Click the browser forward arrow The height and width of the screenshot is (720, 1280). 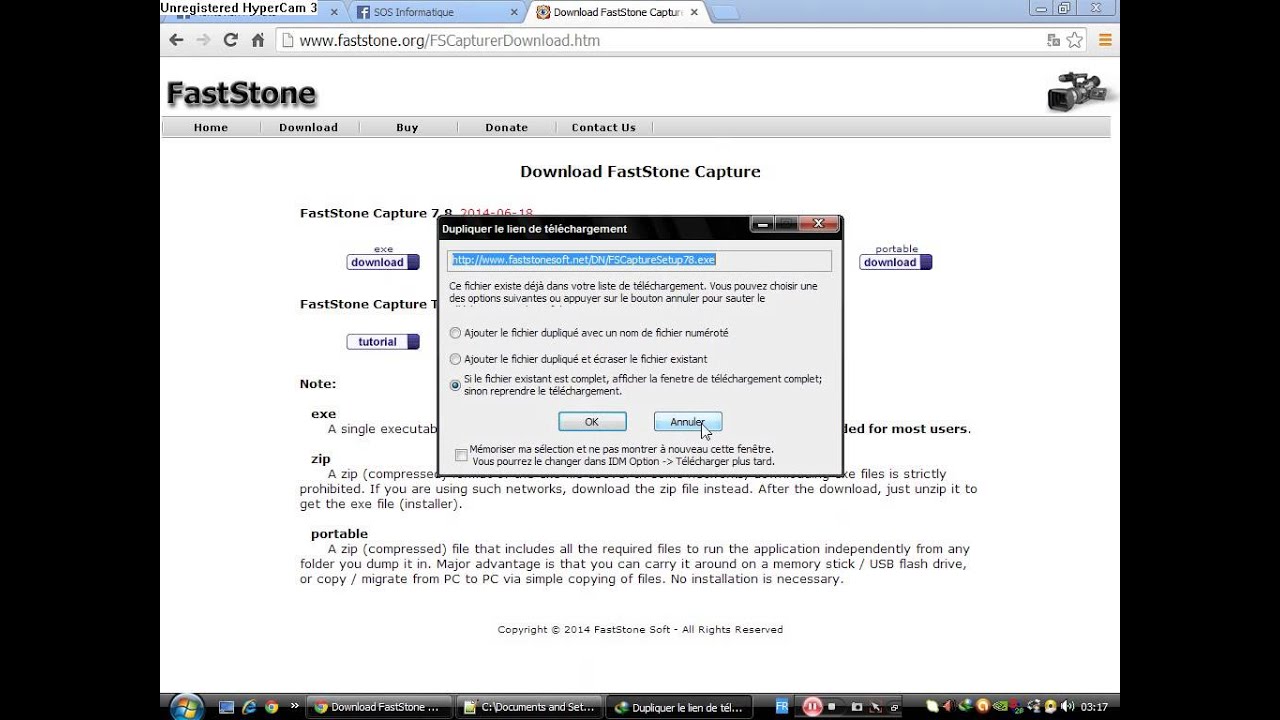(x=204, y=40)
